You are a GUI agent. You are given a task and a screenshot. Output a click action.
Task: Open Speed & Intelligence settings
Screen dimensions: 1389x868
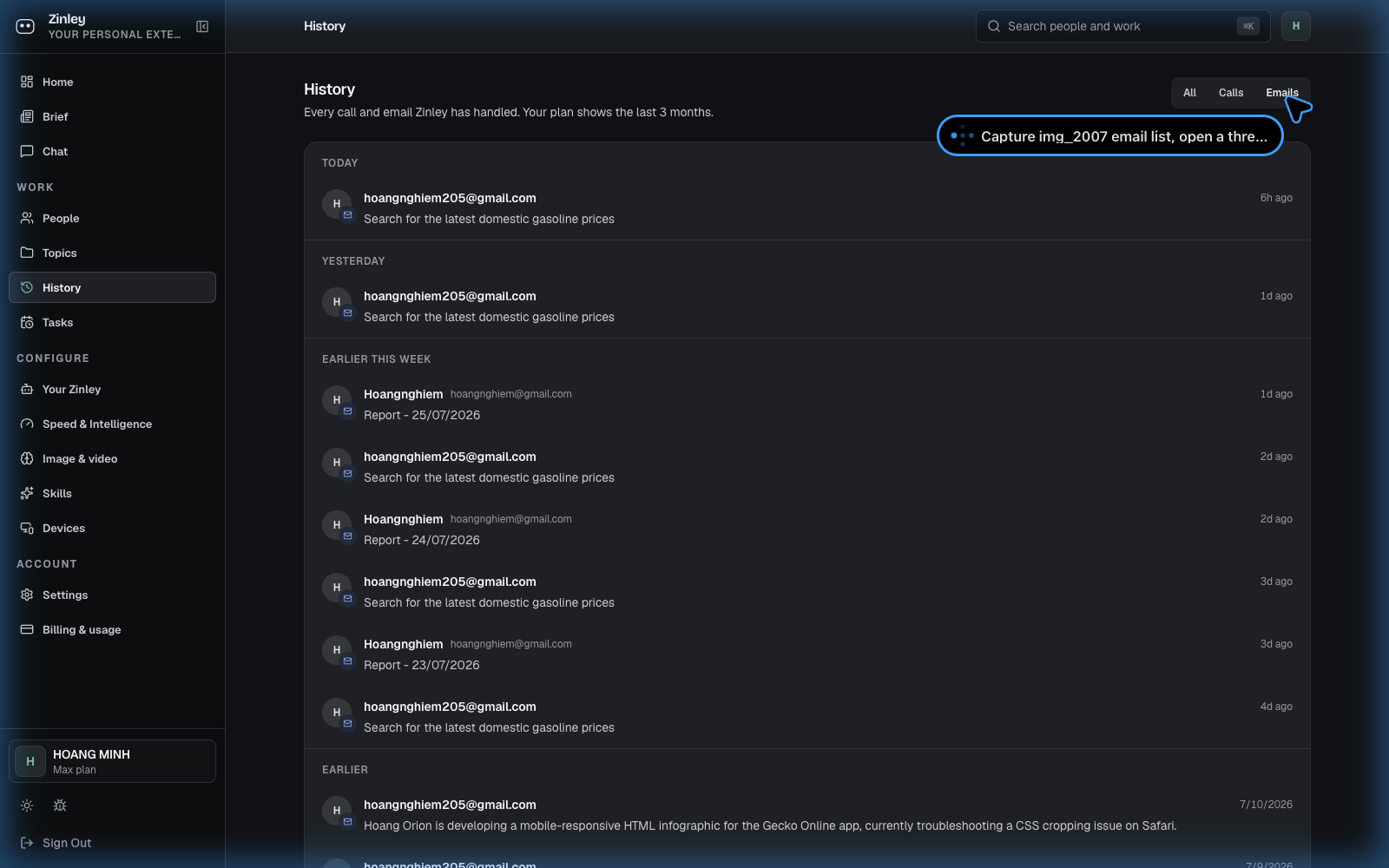tap(112, 424)
